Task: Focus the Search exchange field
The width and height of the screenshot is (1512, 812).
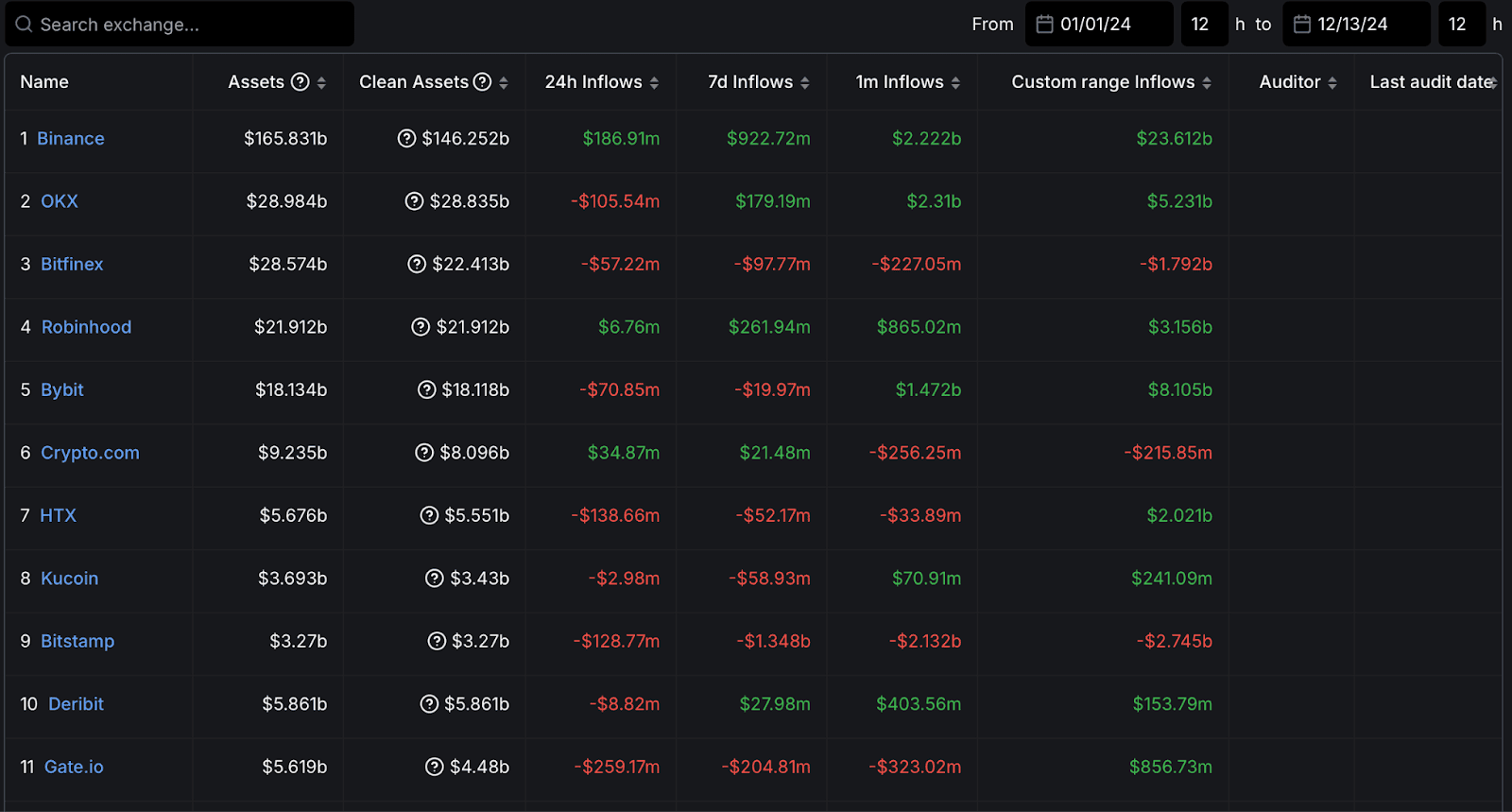Action: click(189, 25)
